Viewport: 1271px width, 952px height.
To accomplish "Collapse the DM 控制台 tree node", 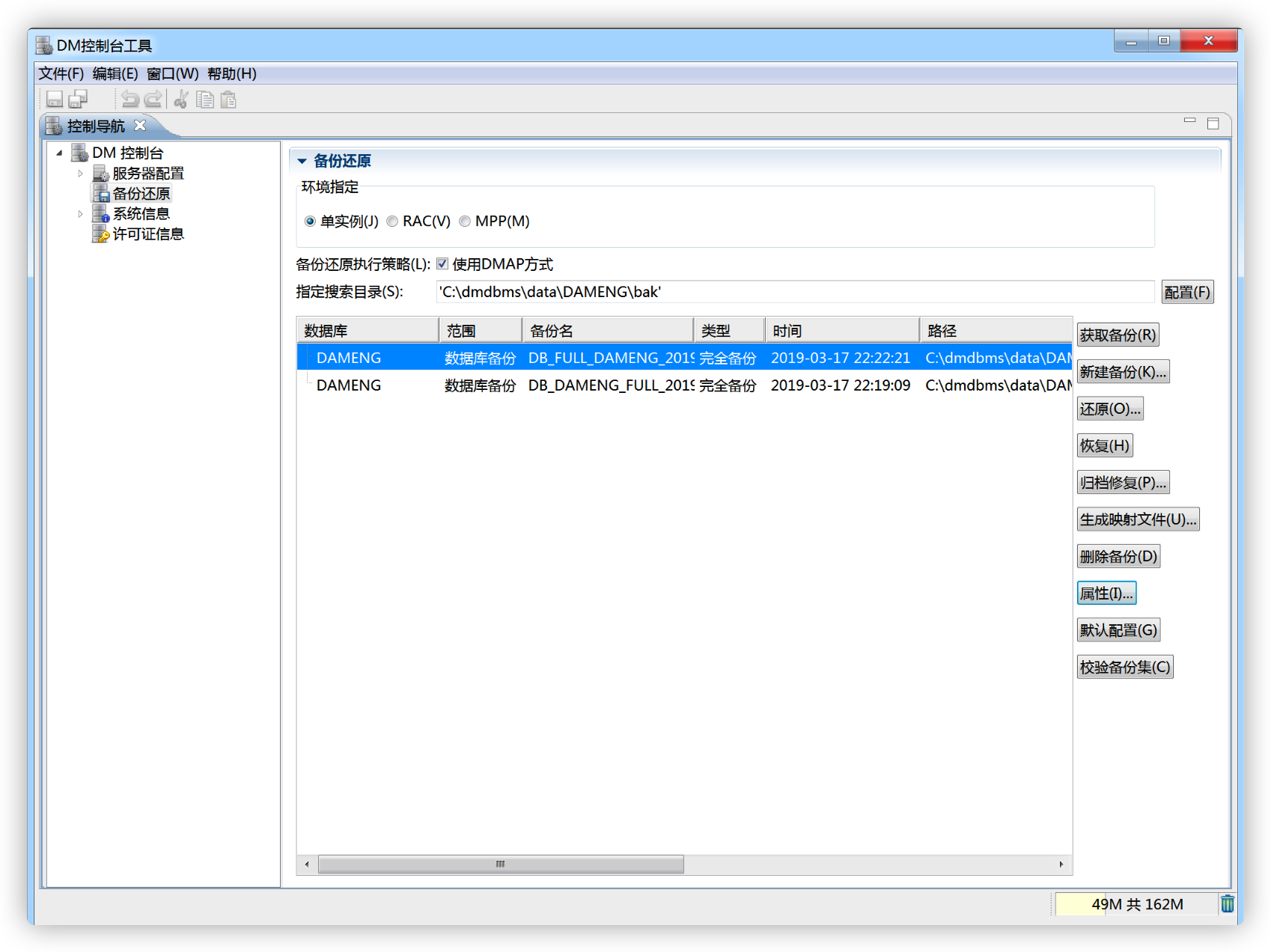I will pos(60,153).
